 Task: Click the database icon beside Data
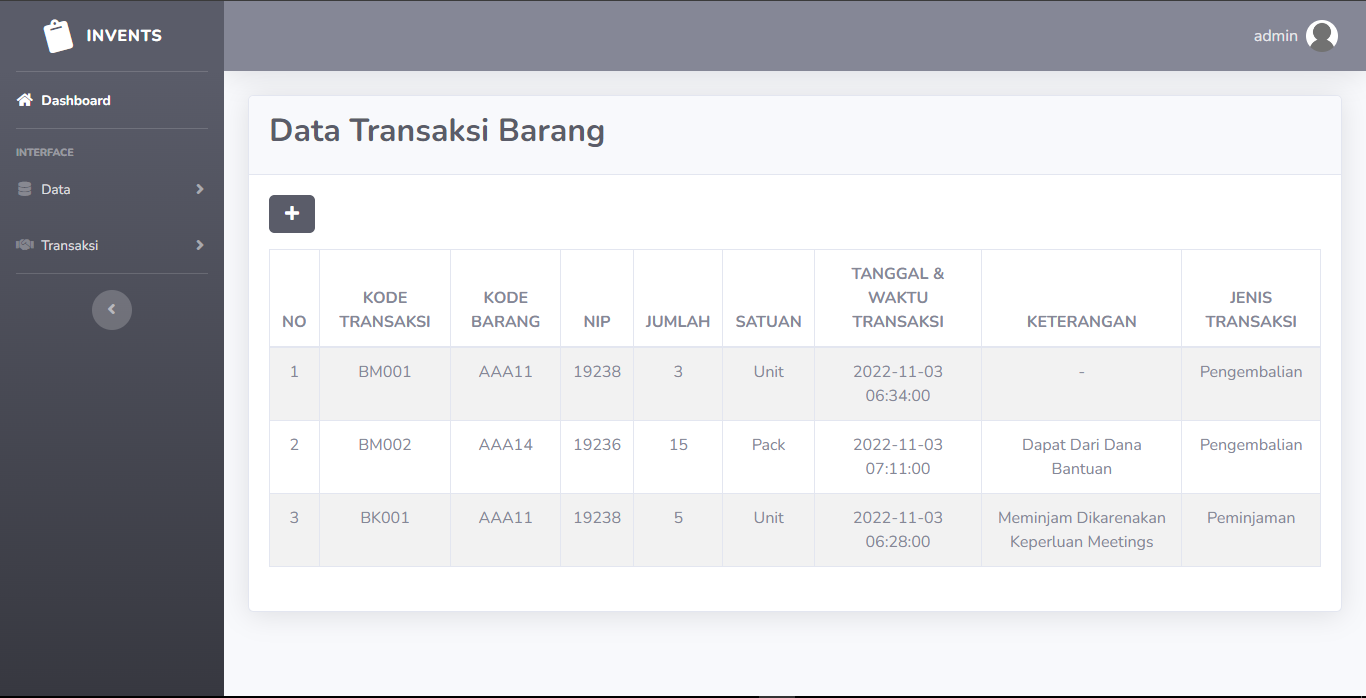(23, 189)
